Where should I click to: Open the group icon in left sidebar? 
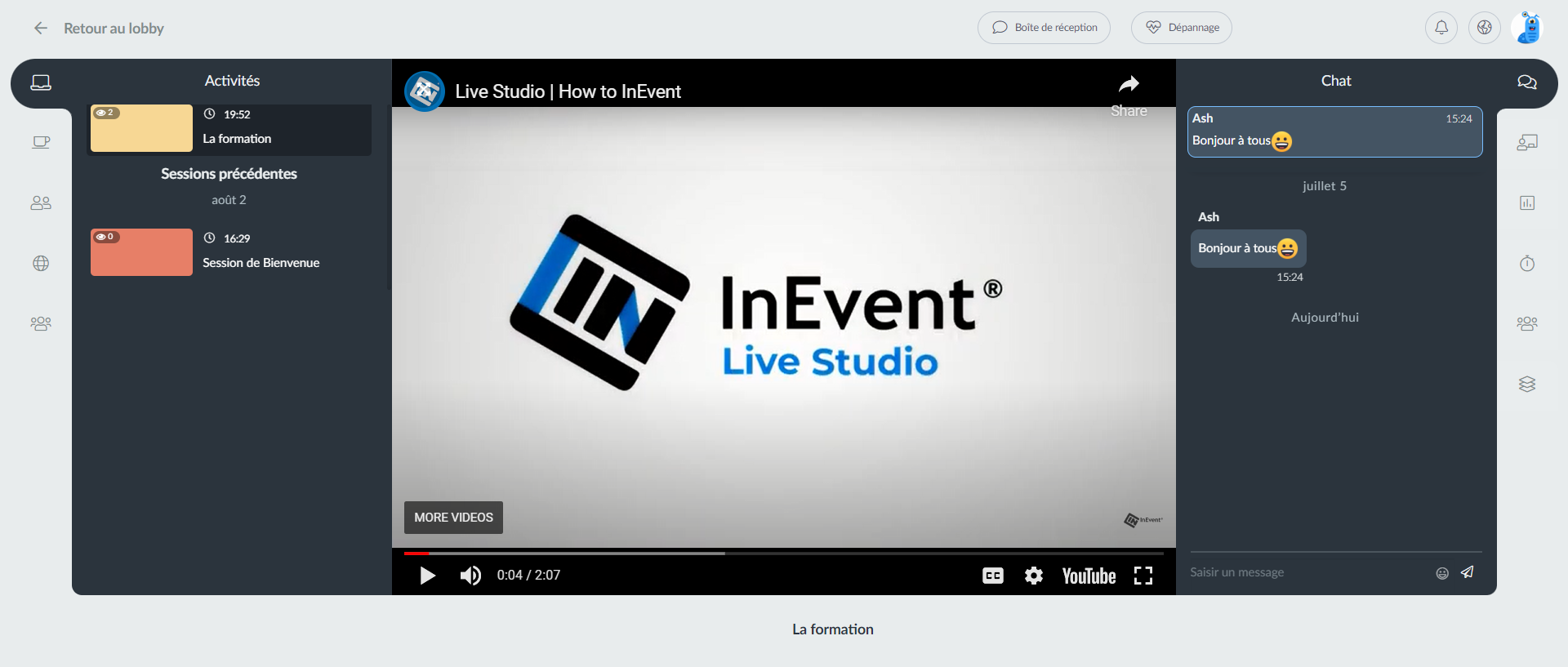point(41,323)
